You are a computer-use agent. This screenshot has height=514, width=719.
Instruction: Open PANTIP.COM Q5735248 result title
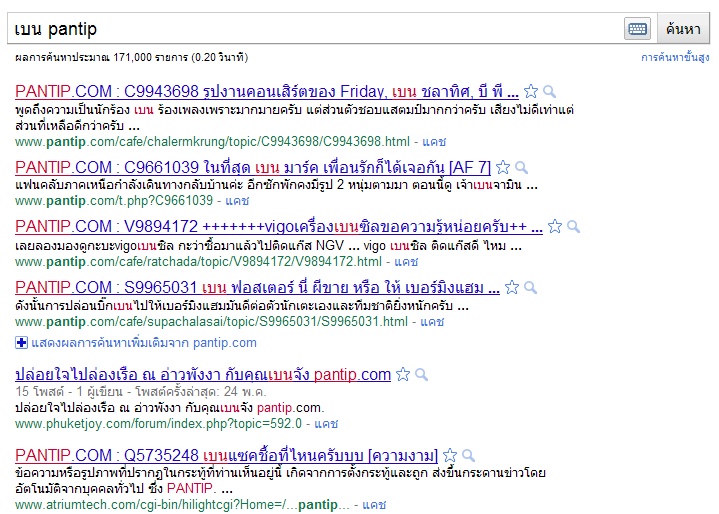(227, 455)
